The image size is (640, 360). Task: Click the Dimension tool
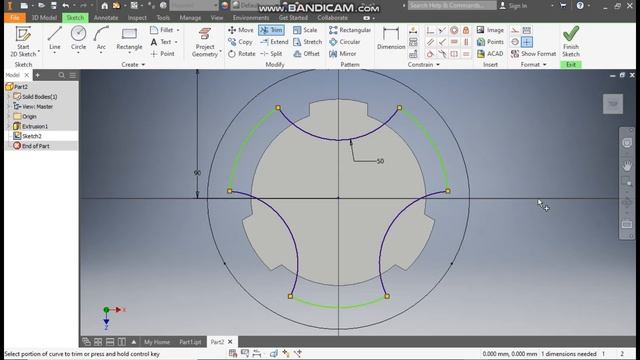[391, 38]
